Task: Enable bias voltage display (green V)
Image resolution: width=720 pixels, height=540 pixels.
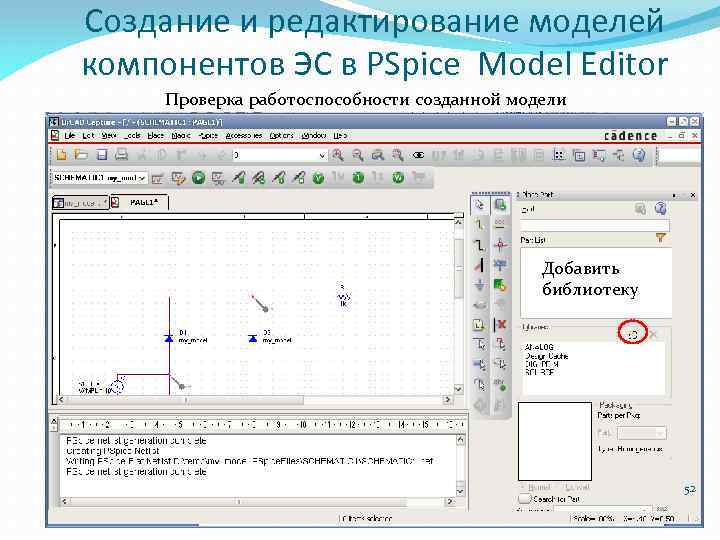Action: [318, 178]
